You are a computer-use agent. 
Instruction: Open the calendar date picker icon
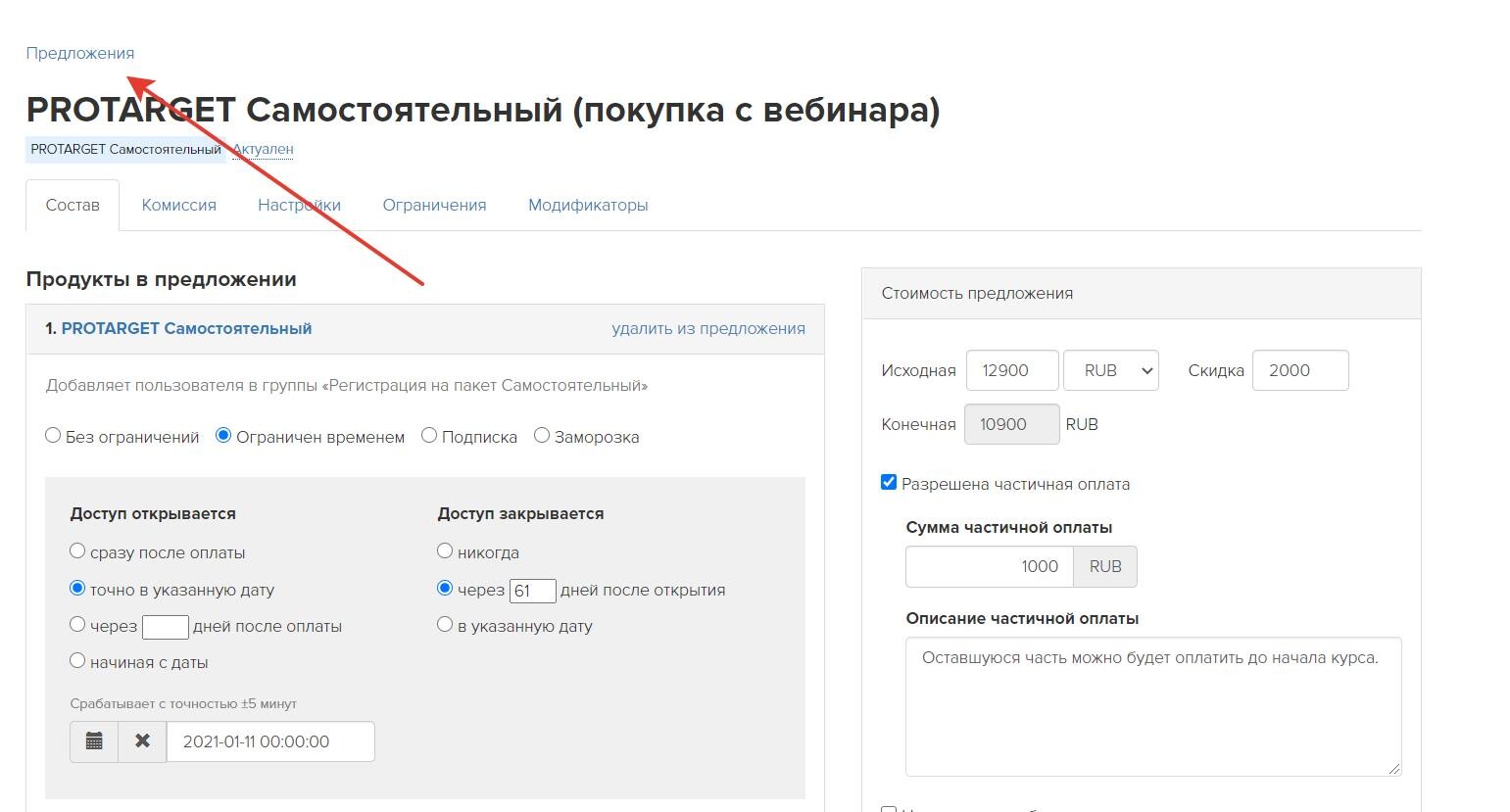click(x=94, y=741)
